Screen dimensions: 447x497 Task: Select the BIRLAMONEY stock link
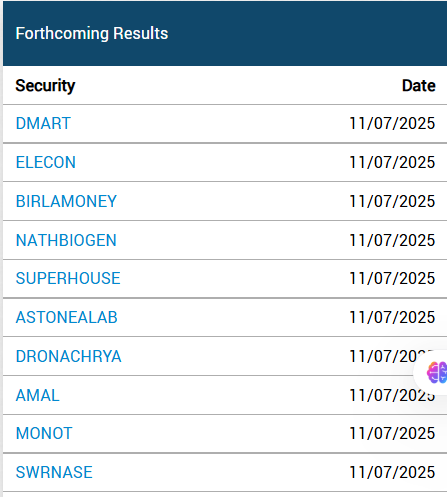pos(66,201)
